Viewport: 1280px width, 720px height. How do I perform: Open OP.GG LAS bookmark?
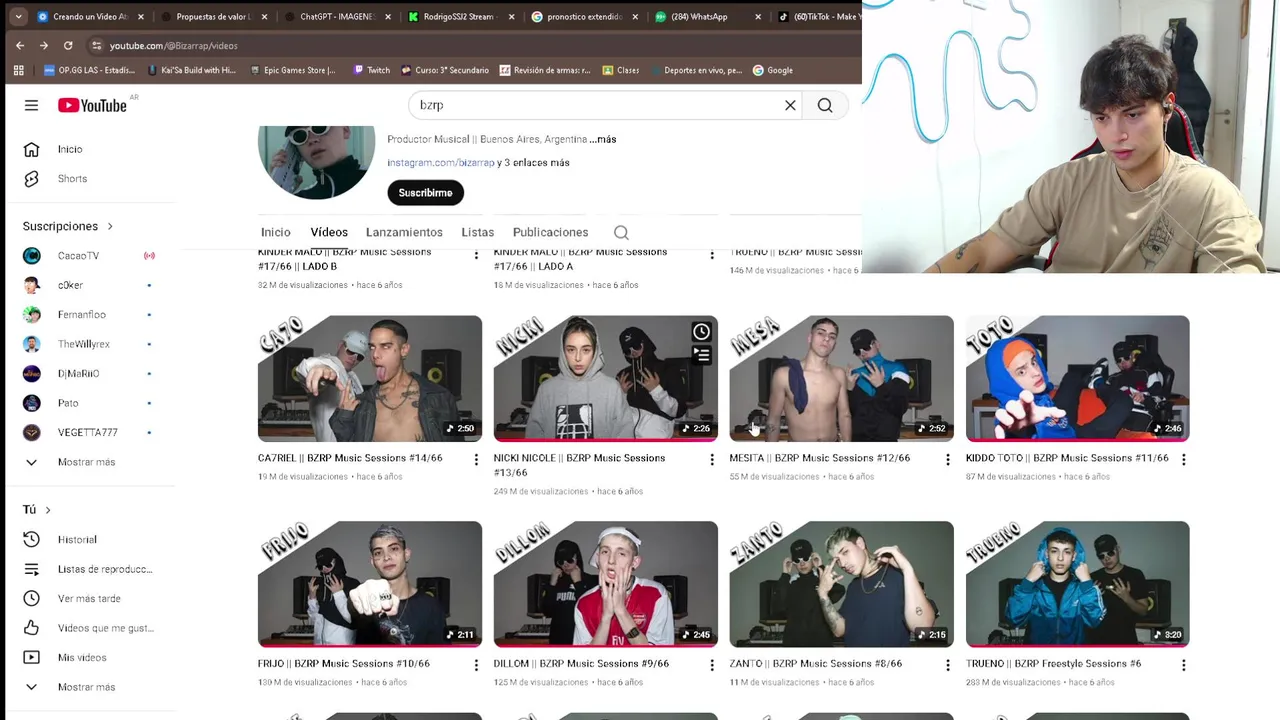tap(90, 70)
